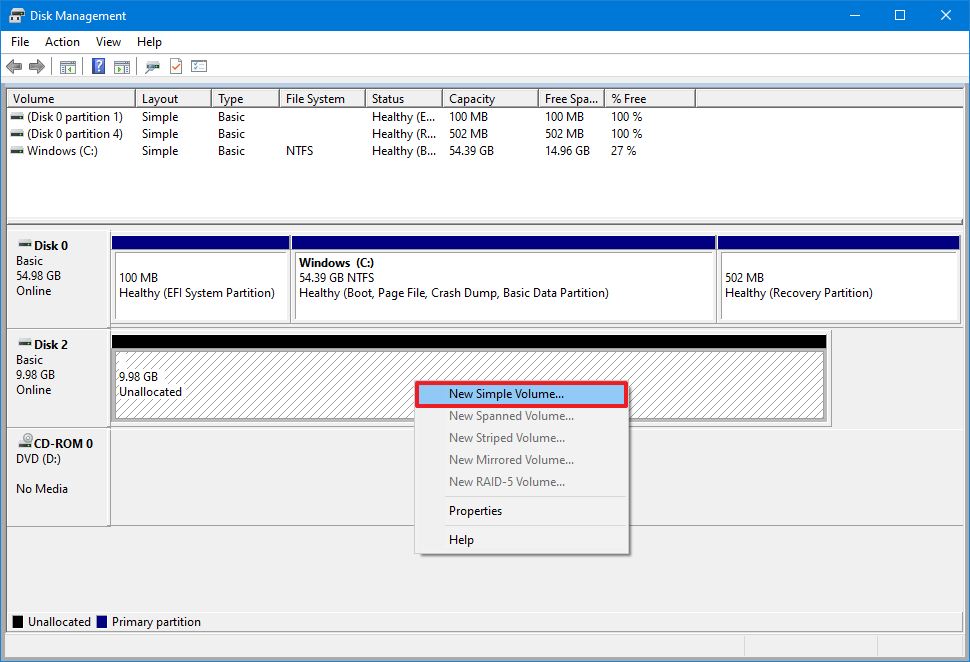Select Properties in the context menu

pyautogui.click(x=475, y=511)
